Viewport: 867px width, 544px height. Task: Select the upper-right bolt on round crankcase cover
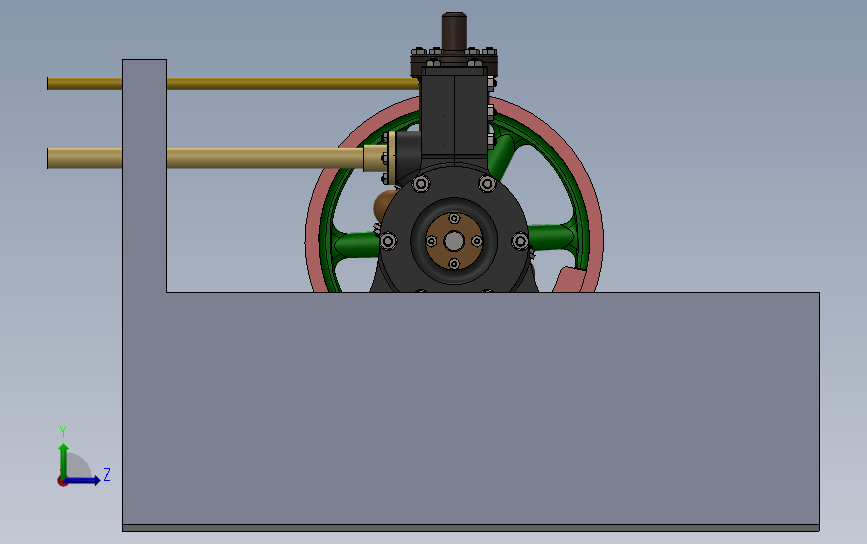pyautogui.click(x=487, y=184)
